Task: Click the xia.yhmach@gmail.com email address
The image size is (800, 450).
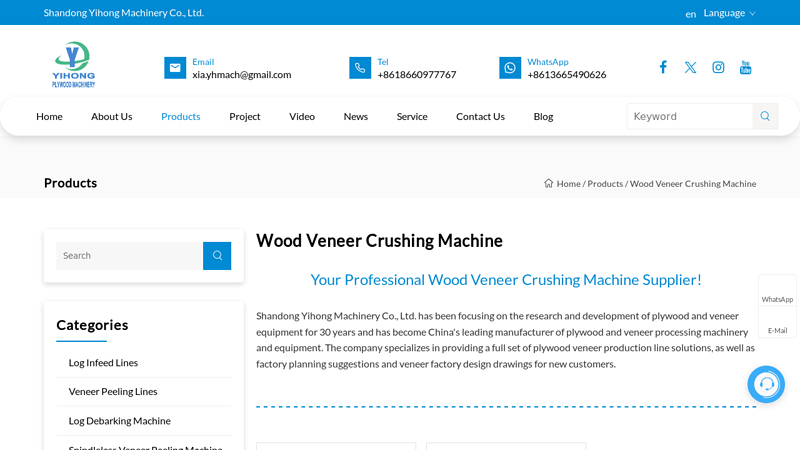Action: pos(242,74)
